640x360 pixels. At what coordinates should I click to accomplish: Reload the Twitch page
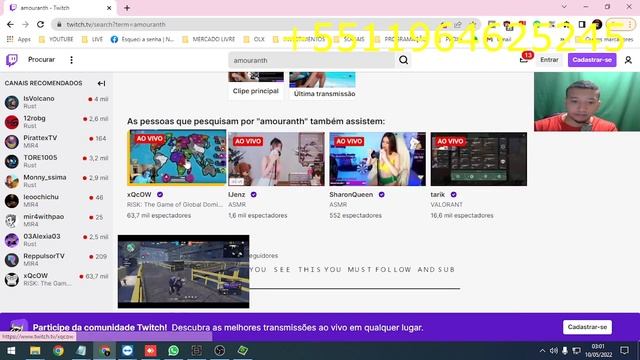coord(40,24)
